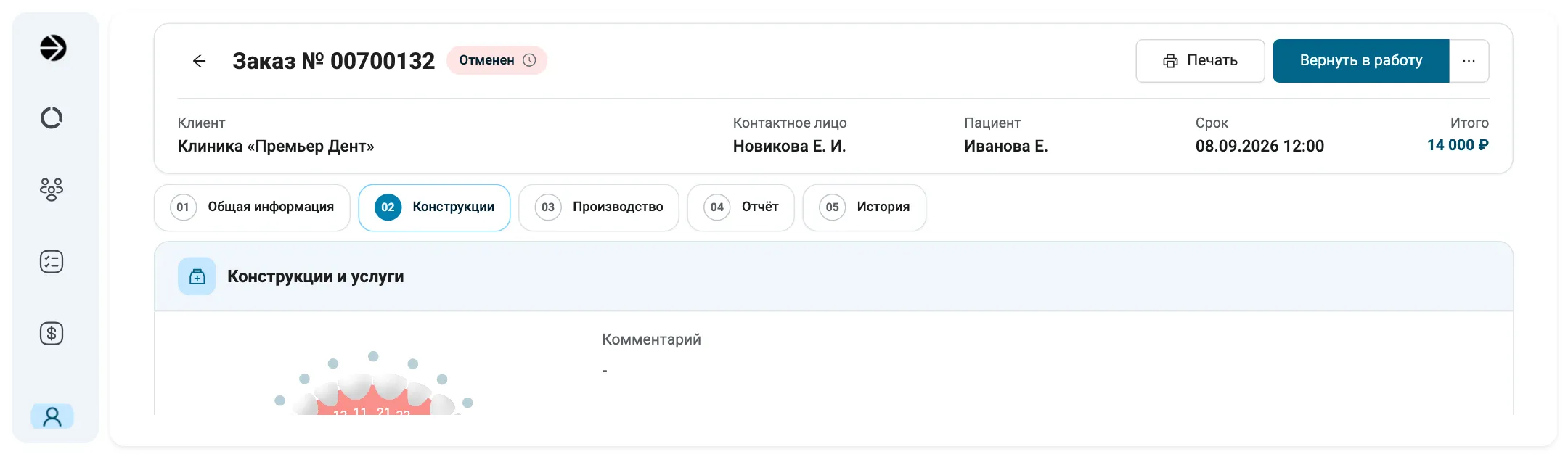The width and height of the screenshot is (1568, 457).
Task: Switch to the История tab
Action: 864,207
